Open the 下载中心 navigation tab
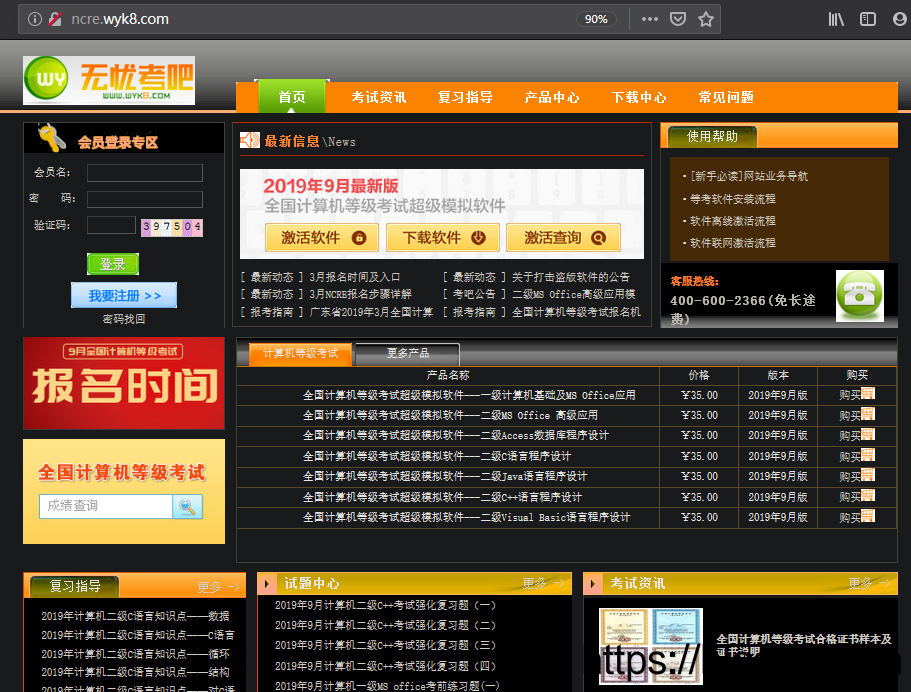911x692 pixels. tap(639, 97)
